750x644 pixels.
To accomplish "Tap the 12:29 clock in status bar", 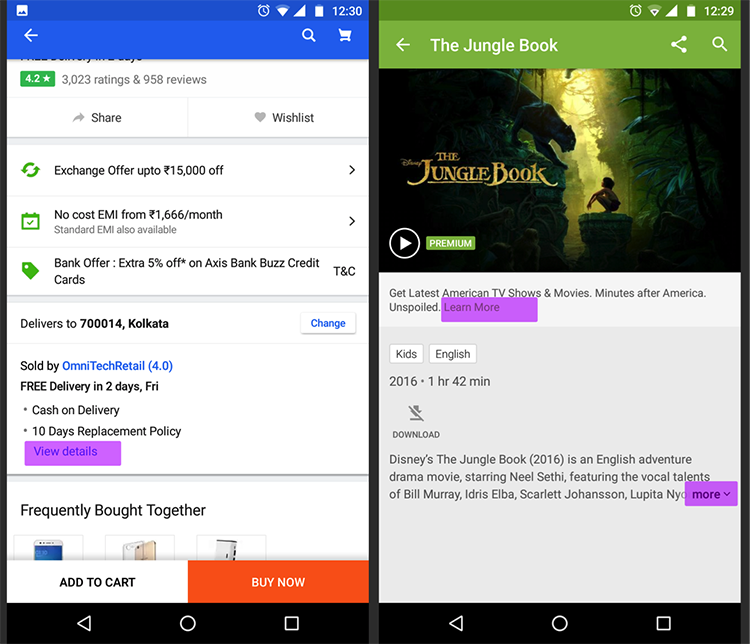I will (x=719, y=11).
